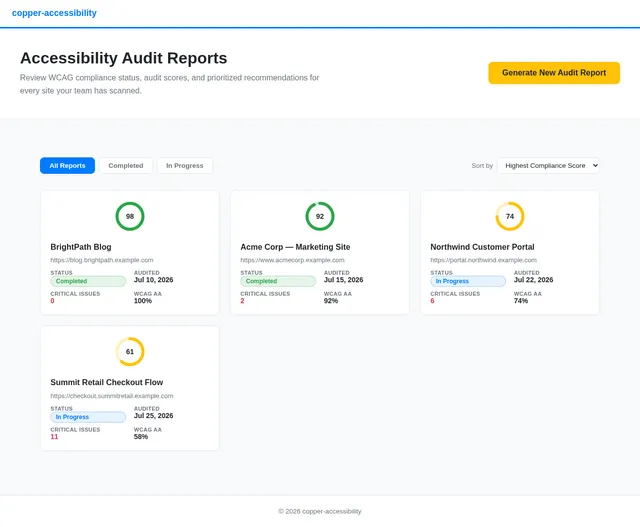
Task: Open the Acme Corp — Marketing Site title
Action: [295, 247]
